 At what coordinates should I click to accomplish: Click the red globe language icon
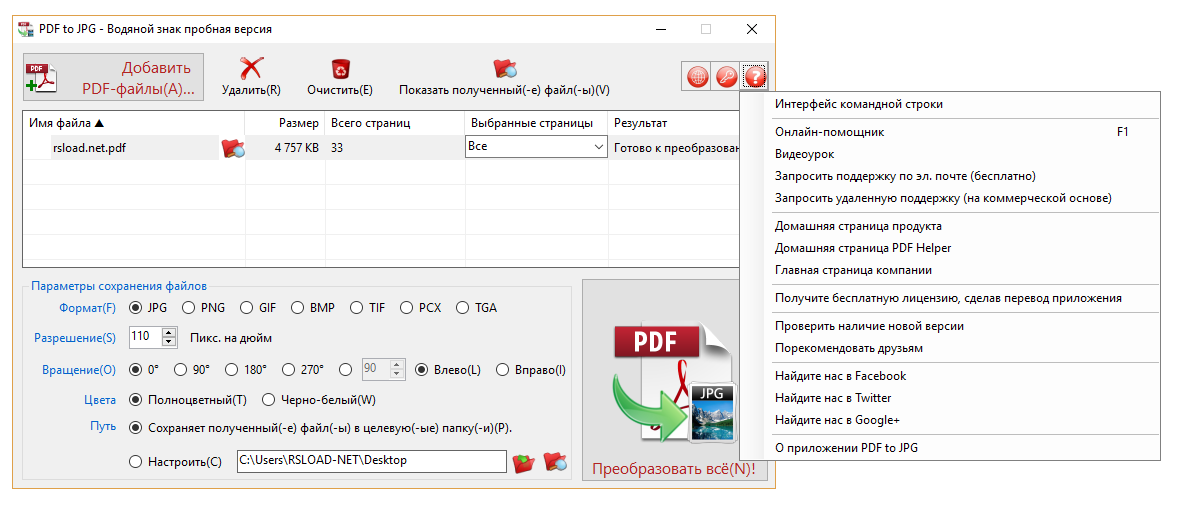pyautogui.click(x=697, y=76)
